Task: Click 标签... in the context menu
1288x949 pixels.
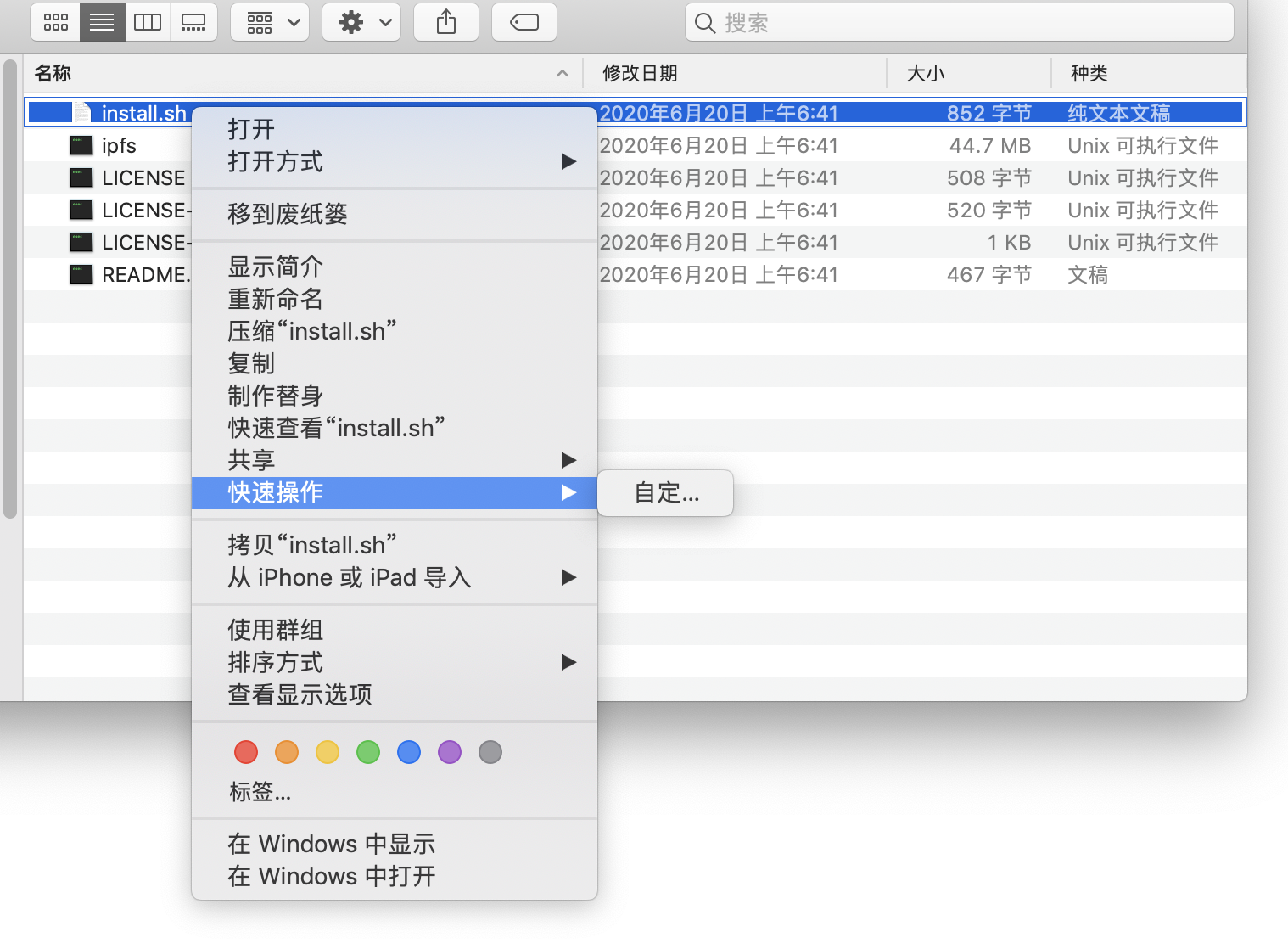Action: pos(259,792)
